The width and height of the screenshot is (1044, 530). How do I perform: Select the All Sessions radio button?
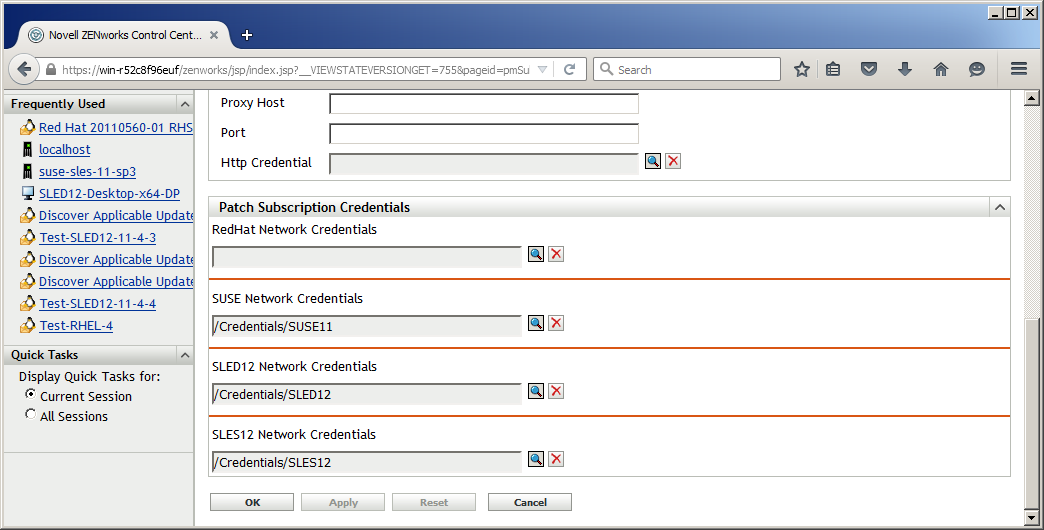coord(31,414)
